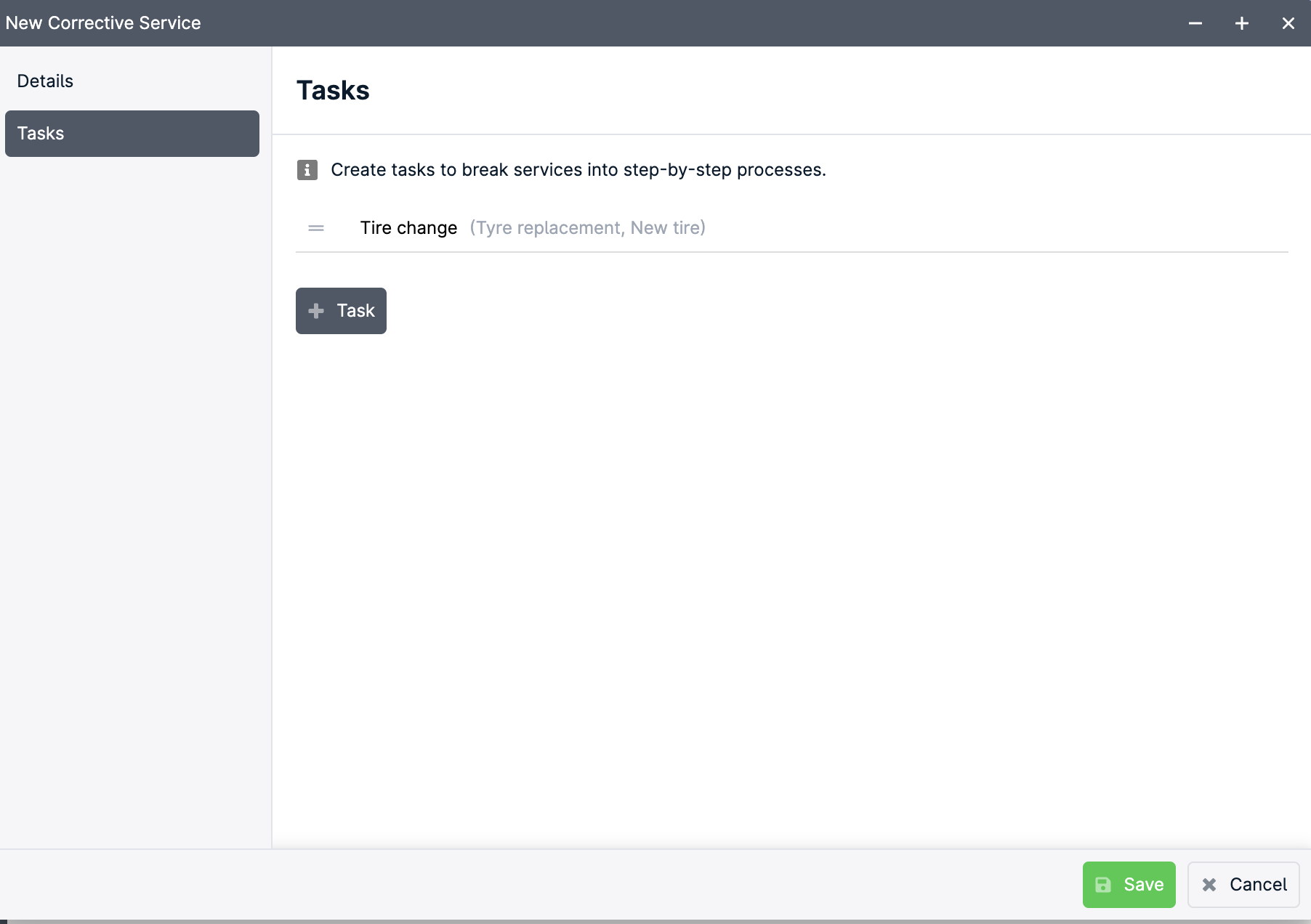Viewport: 1311px width, 924px height.
Task: Open the Details section in sidebar
Action: click(132, 81)
